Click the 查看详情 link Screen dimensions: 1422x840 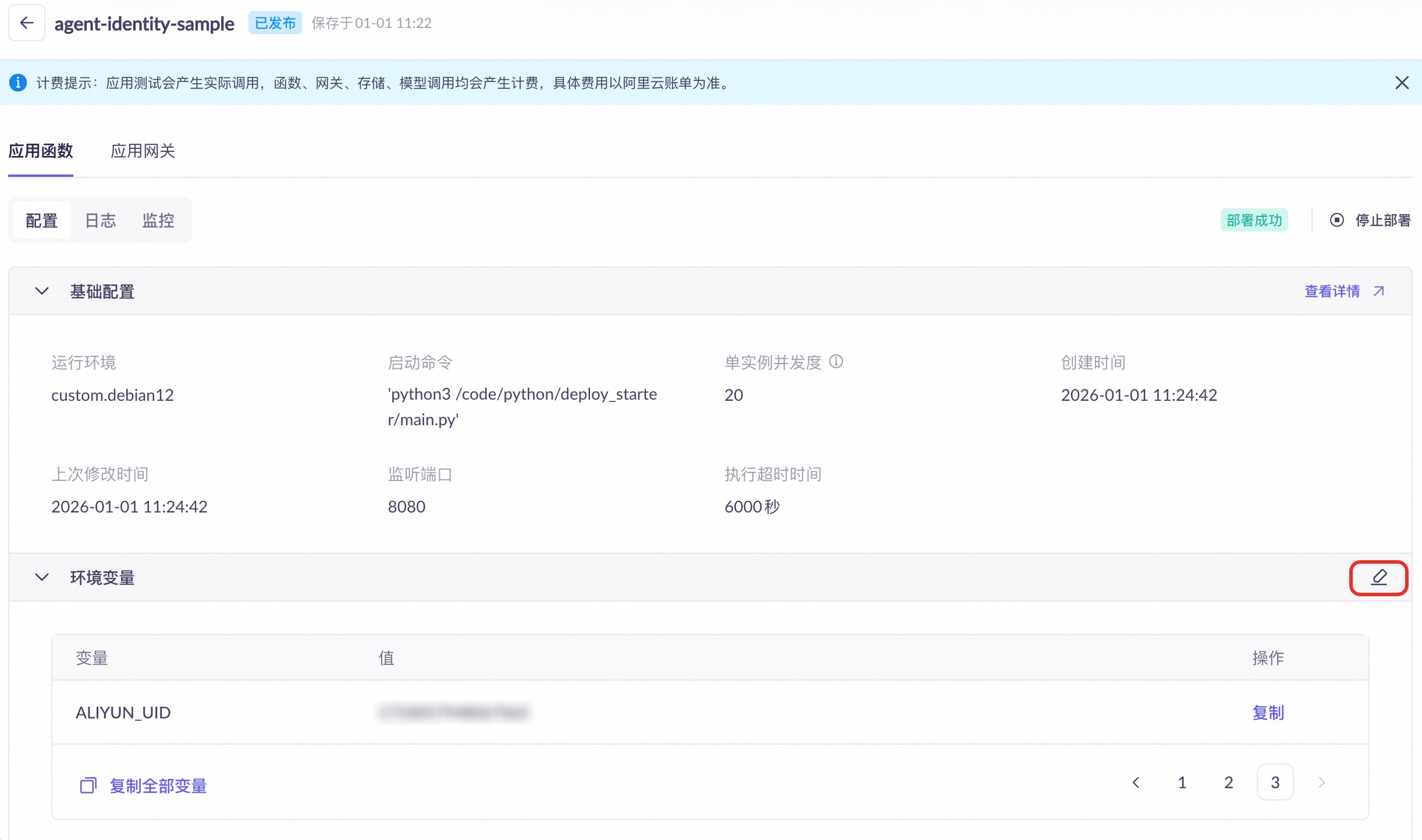point(1332,291)
